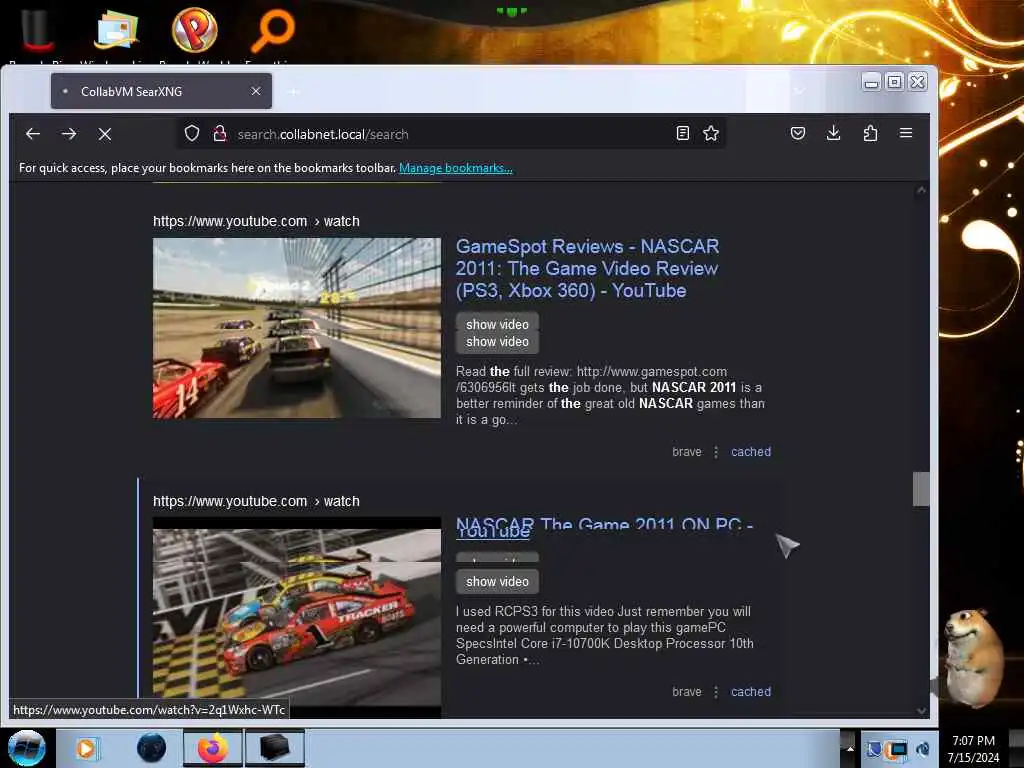The image size is (1024, 768).
Task: Stop loading the page with the X button
Action: pyautogui.click(x=104, y=134)
